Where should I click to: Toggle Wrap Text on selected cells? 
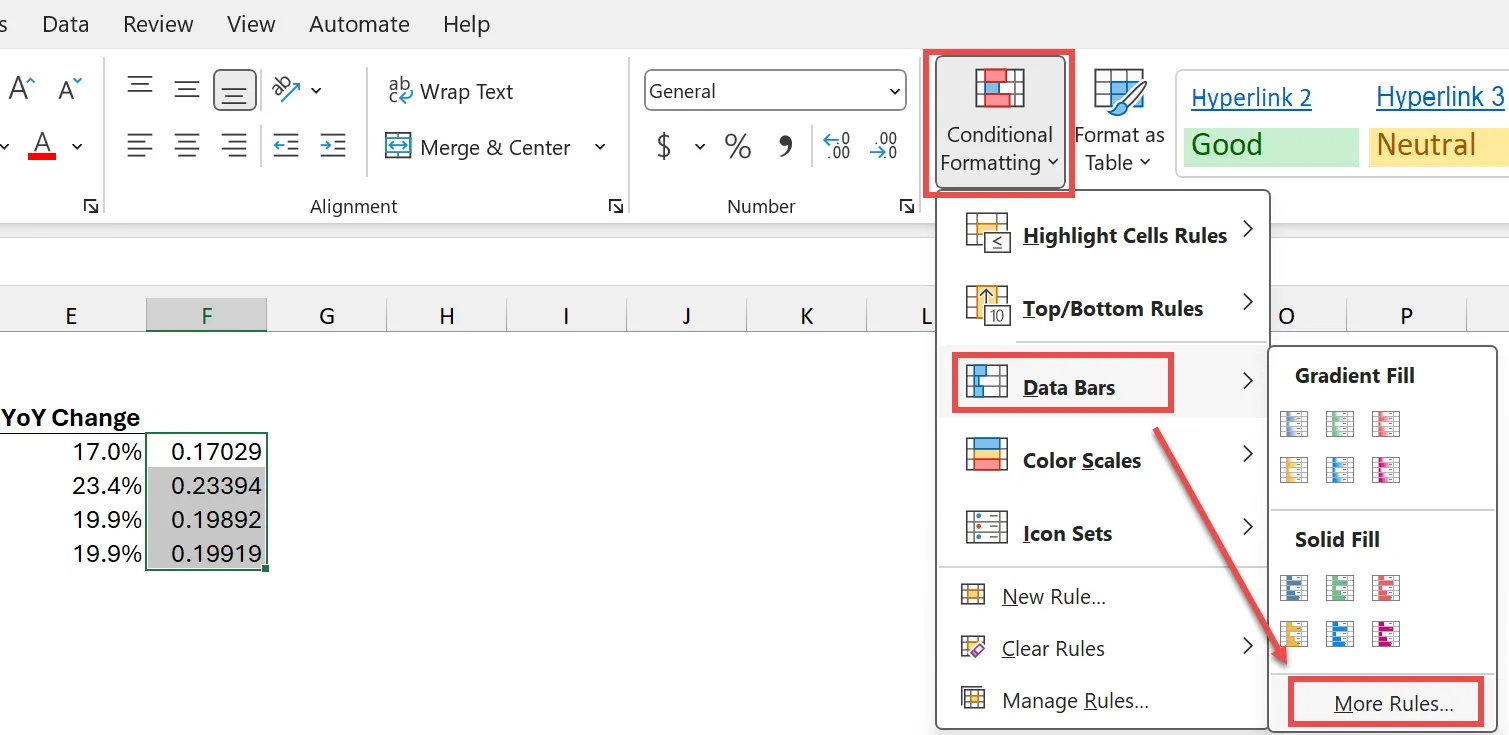point(451,91)
